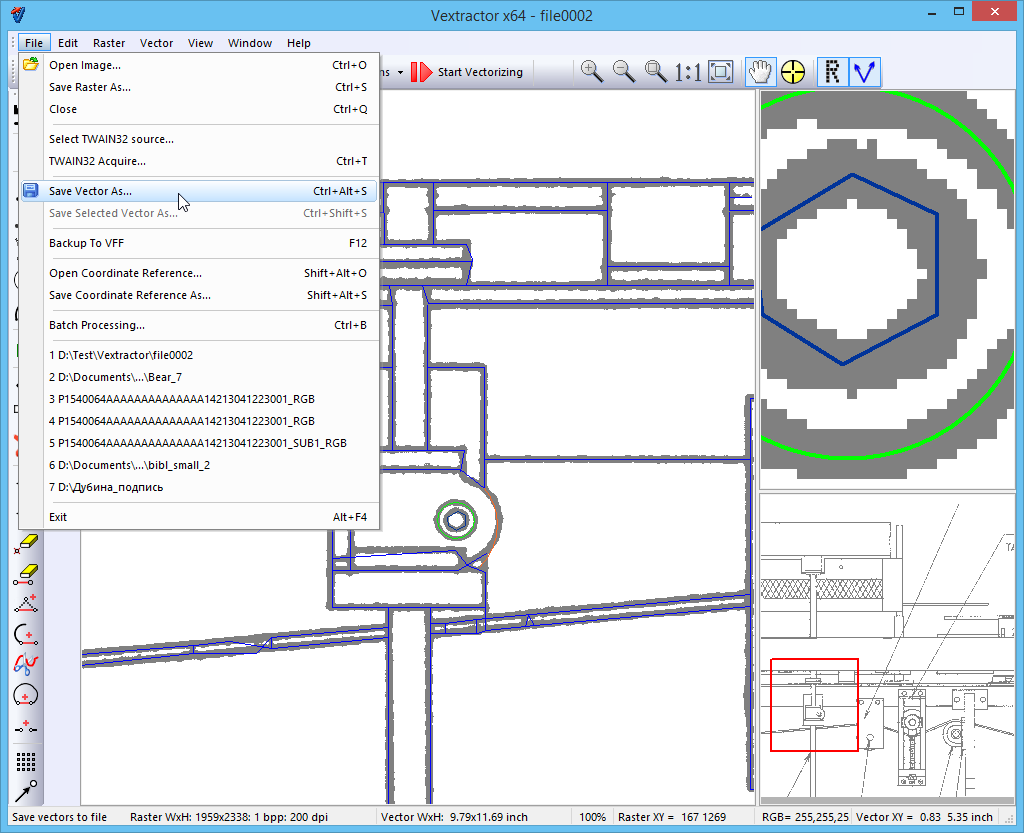The image size is (1024, 833).
Task: Click the yellow crosshair target icon
Action: coord(793,71)
